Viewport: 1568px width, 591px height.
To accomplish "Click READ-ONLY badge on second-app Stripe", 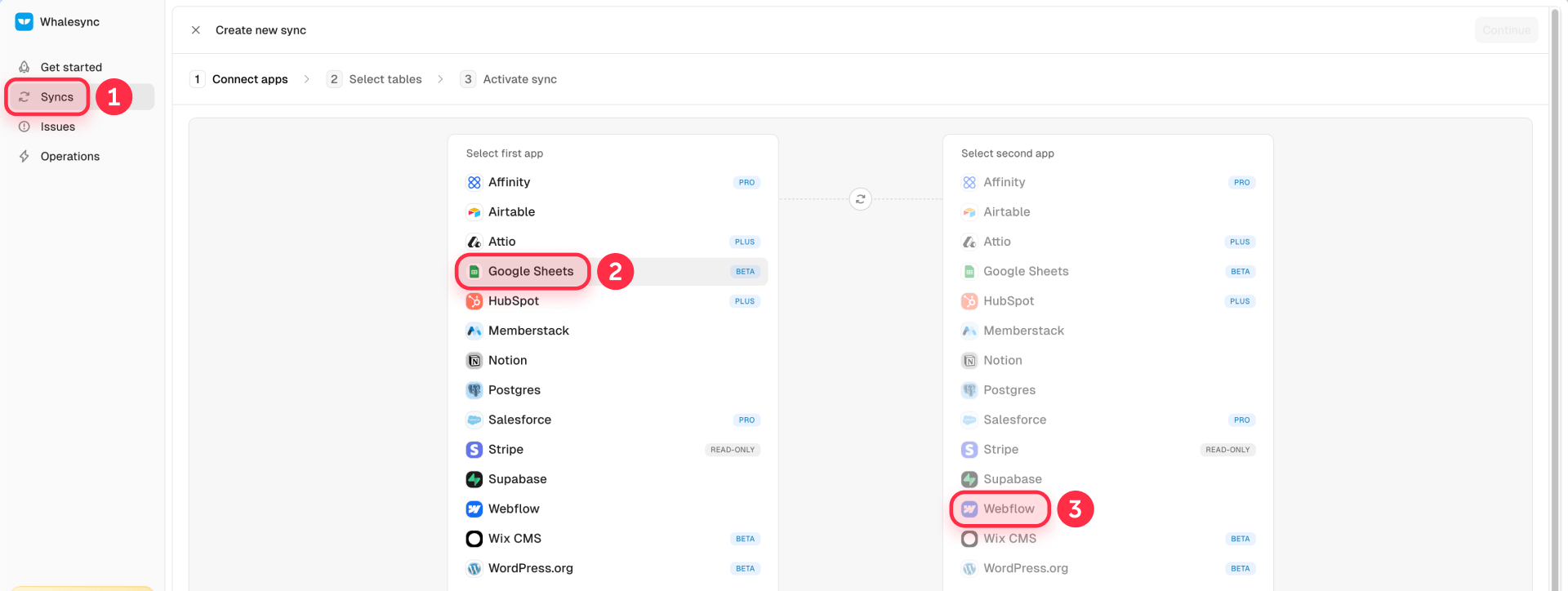I will [1227, 450].
